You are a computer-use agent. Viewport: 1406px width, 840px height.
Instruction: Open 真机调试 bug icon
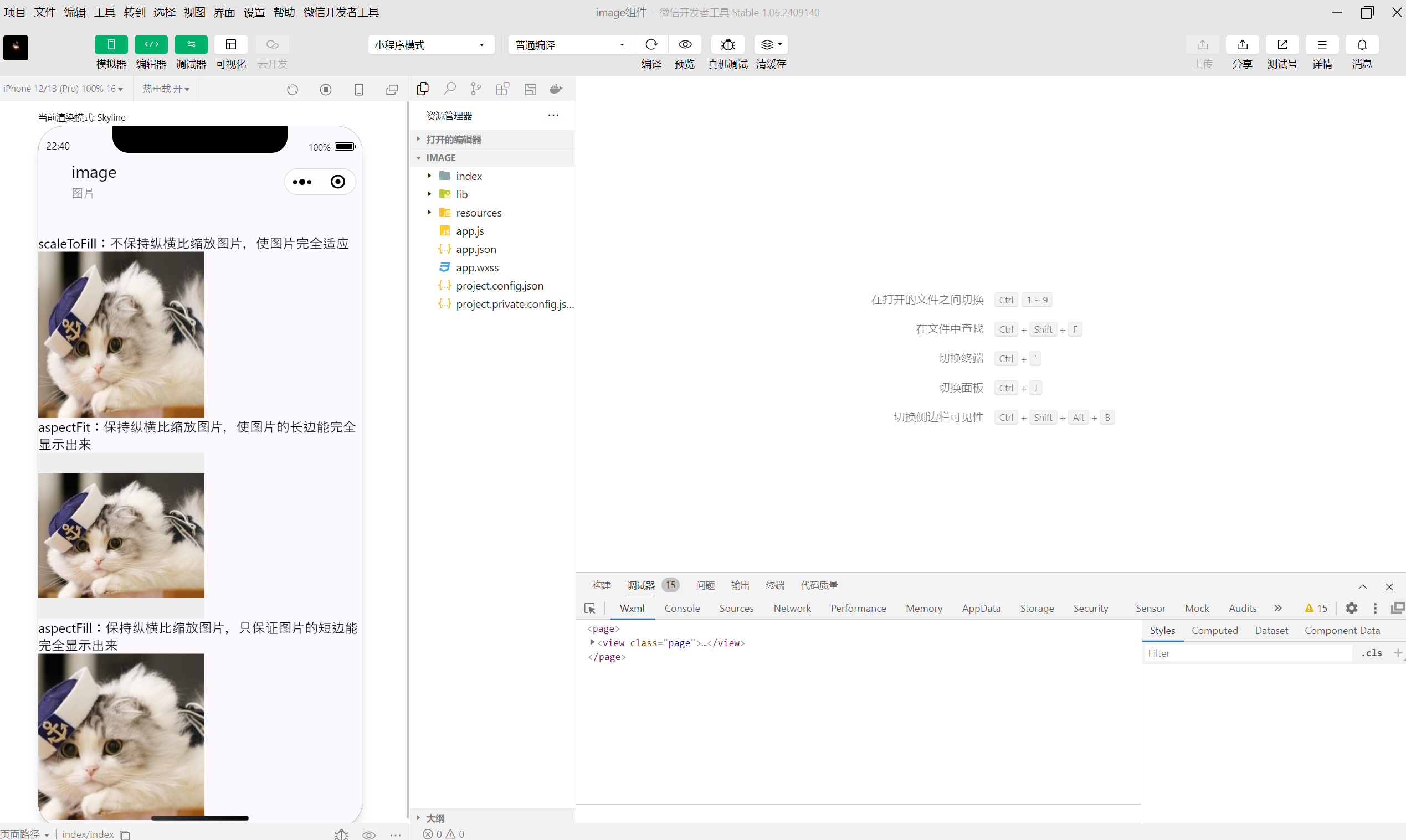[x=727, y=45]
